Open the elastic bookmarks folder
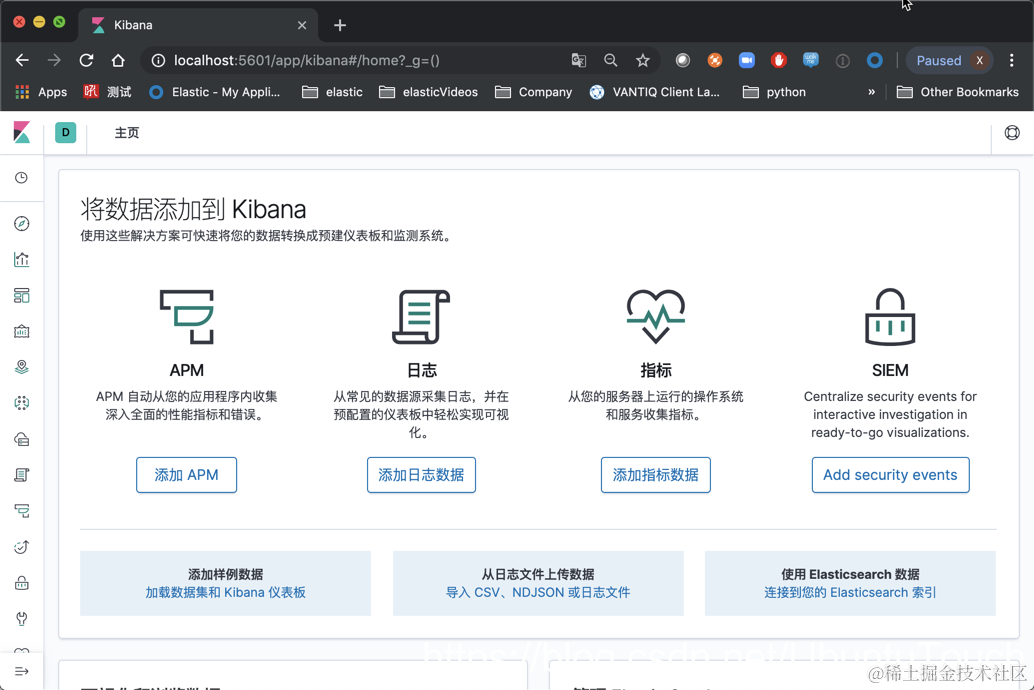The image size is (1034, 690). tap(332, 92)
